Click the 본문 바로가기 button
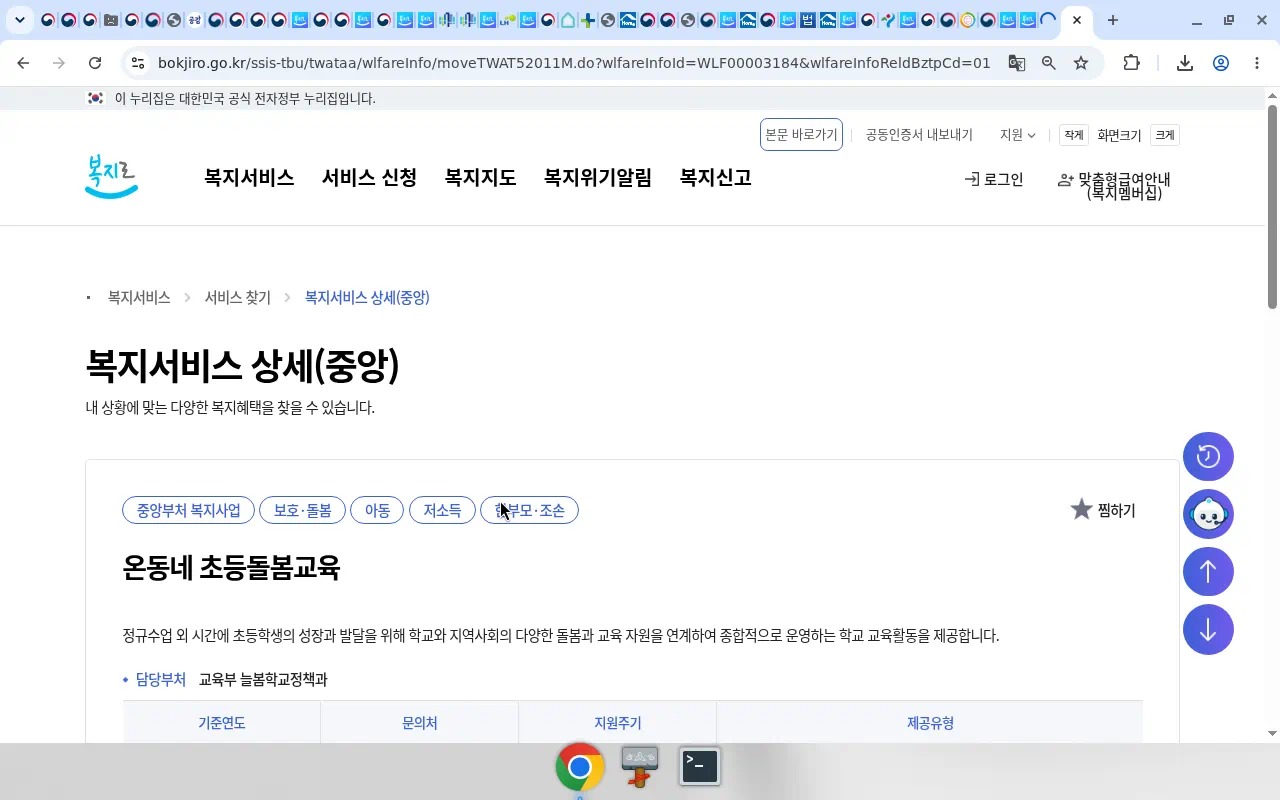 801,135
